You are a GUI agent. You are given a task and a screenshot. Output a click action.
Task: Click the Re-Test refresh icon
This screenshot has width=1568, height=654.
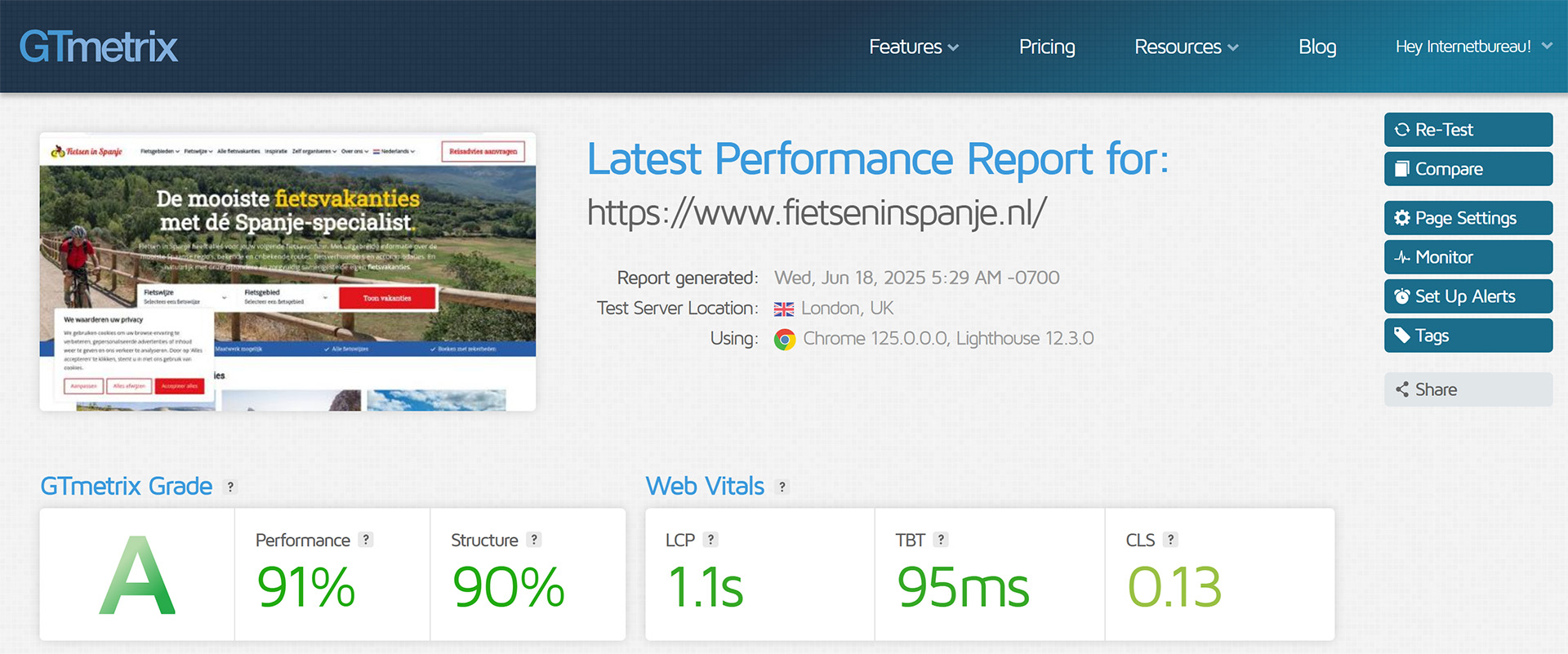[x=1402, y=130]
